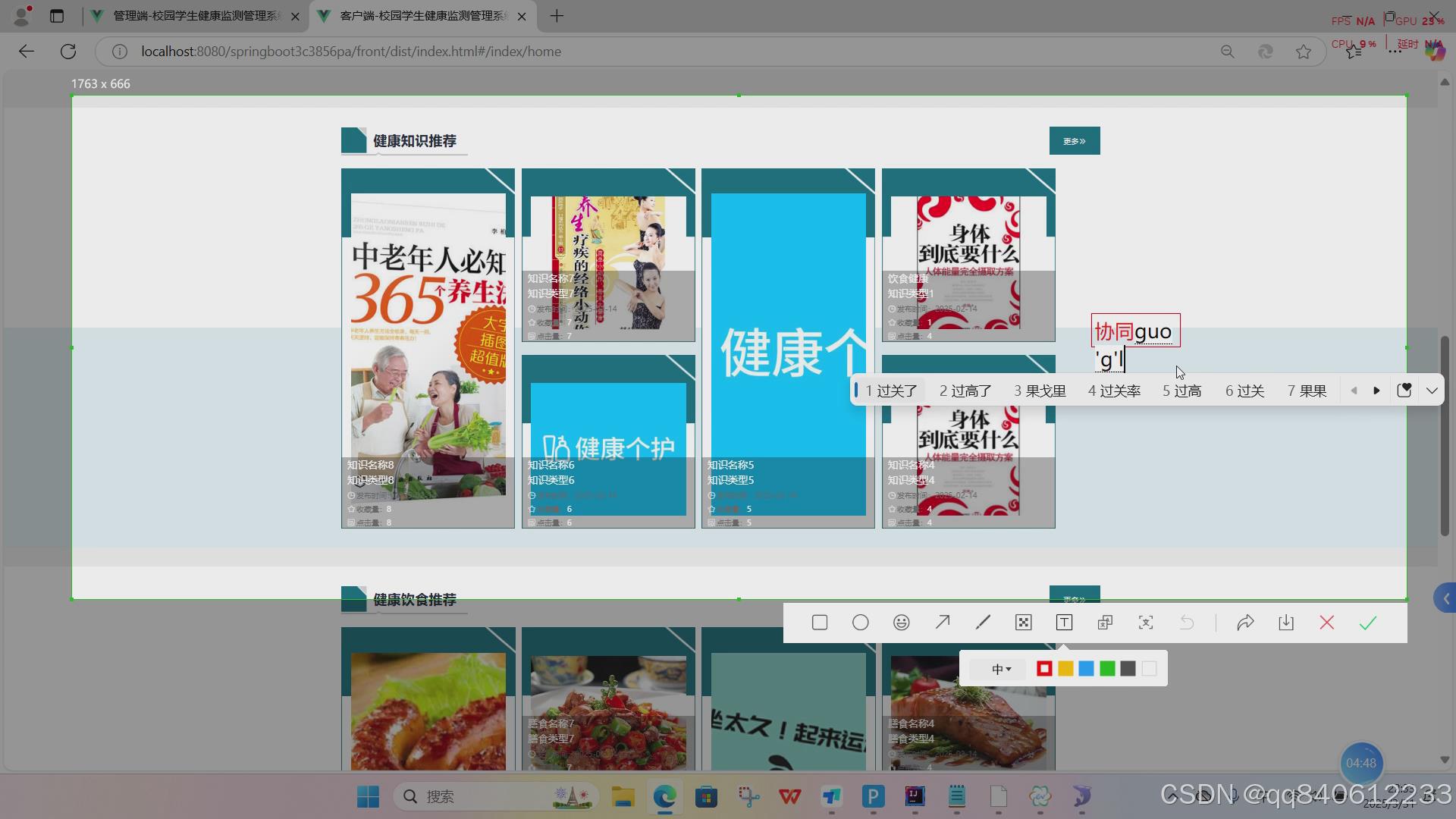
Task: Expand the pinyin candidate list chevron
Action: (1432, 390)
